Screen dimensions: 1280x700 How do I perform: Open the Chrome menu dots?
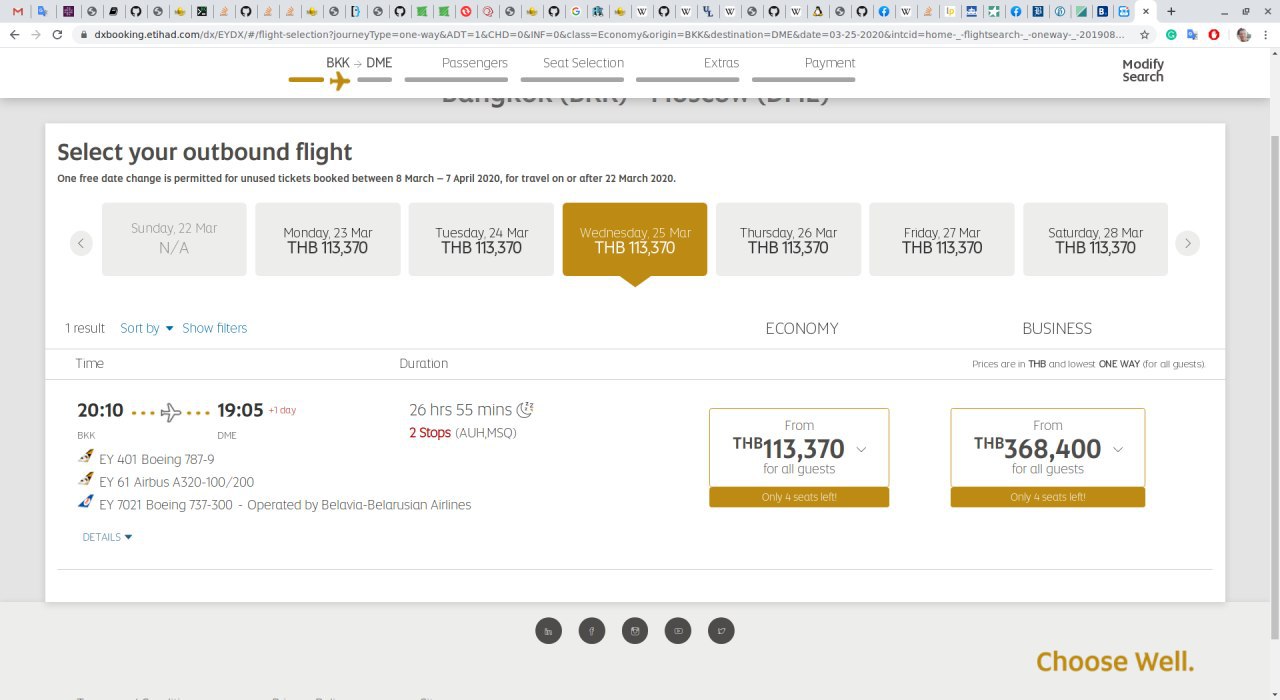[1266, 34]
